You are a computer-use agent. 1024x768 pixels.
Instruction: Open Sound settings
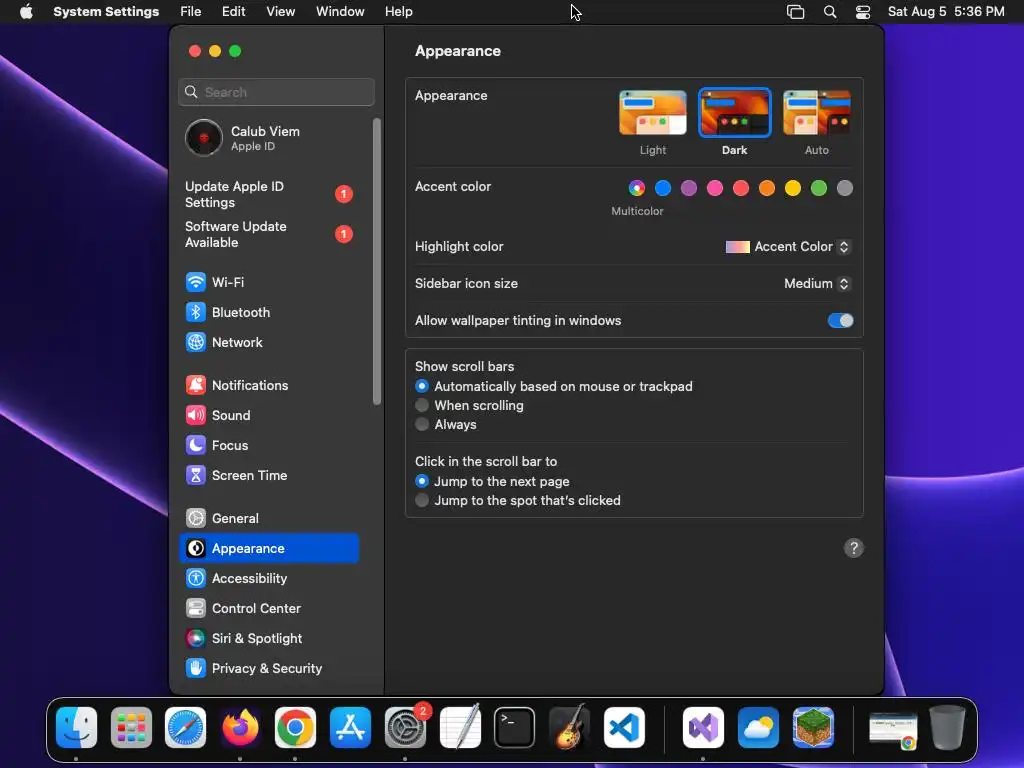269,415
